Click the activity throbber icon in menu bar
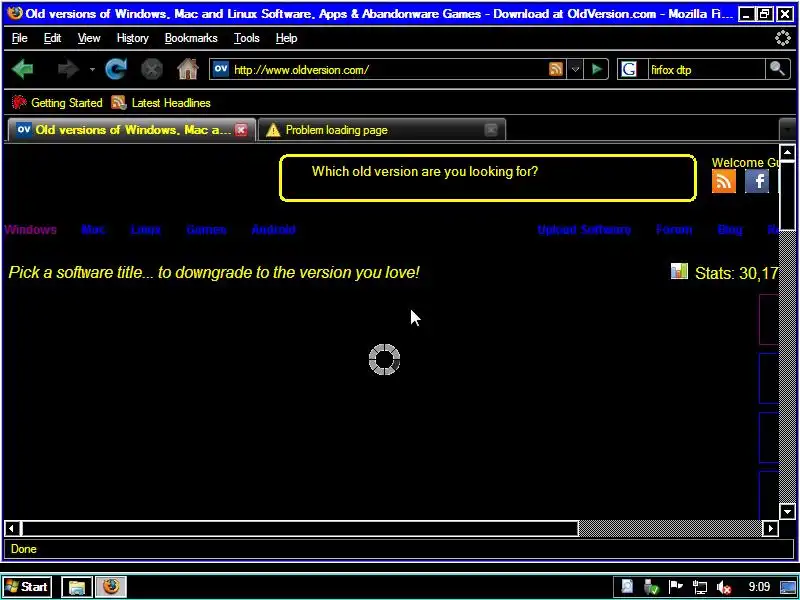800x600 pixels. pos(782,38)
